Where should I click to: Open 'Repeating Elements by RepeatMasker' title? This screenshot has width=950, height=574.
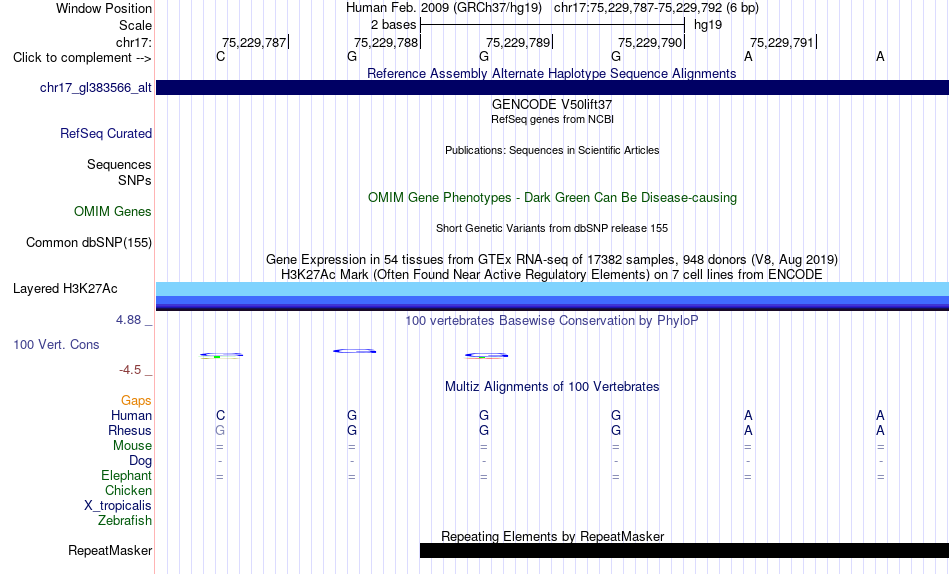pos(552,536)
